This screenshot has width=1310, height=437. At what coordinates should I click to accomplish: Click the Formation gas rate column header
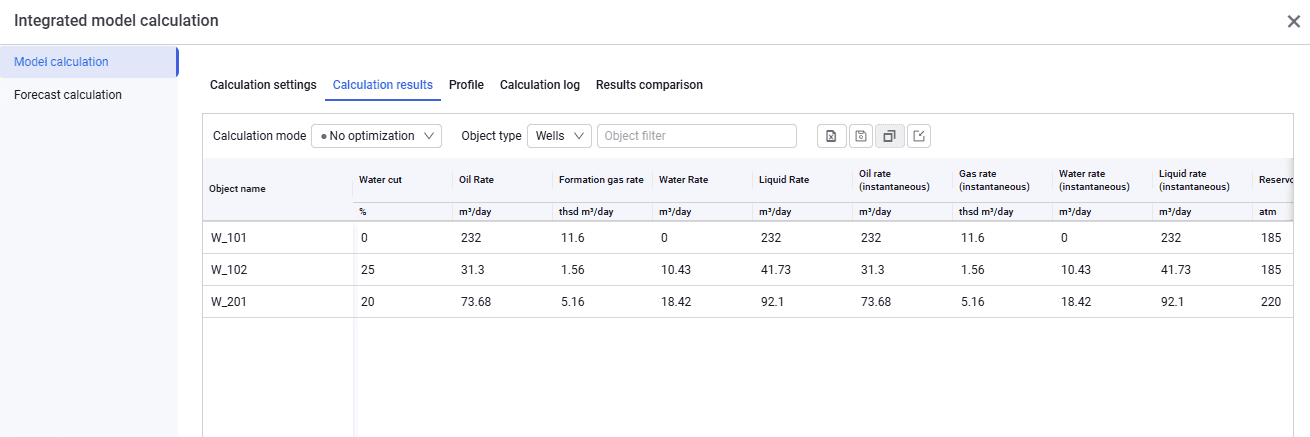[x=603, y=180]
